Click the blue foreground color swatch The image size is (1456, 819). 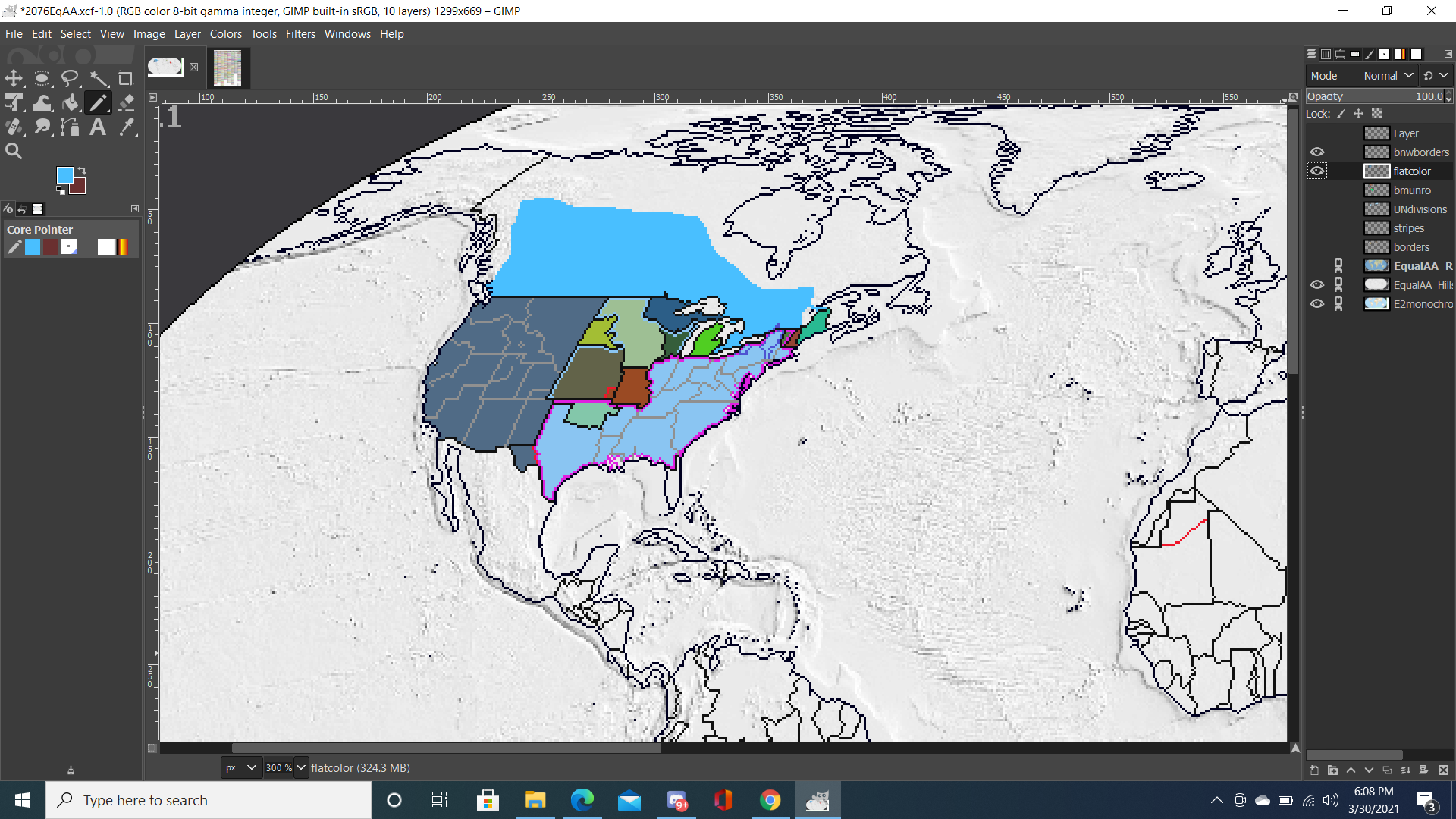(x=64, y=175)
